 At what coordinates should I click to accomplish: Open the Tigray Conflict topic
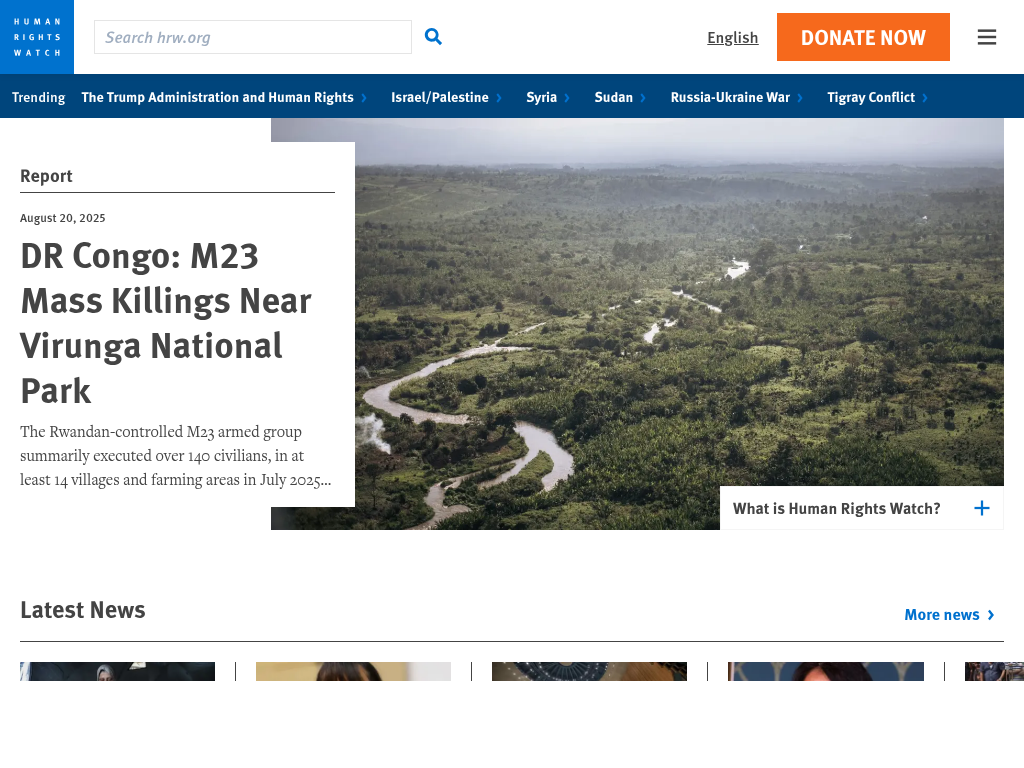click(871, 97)
